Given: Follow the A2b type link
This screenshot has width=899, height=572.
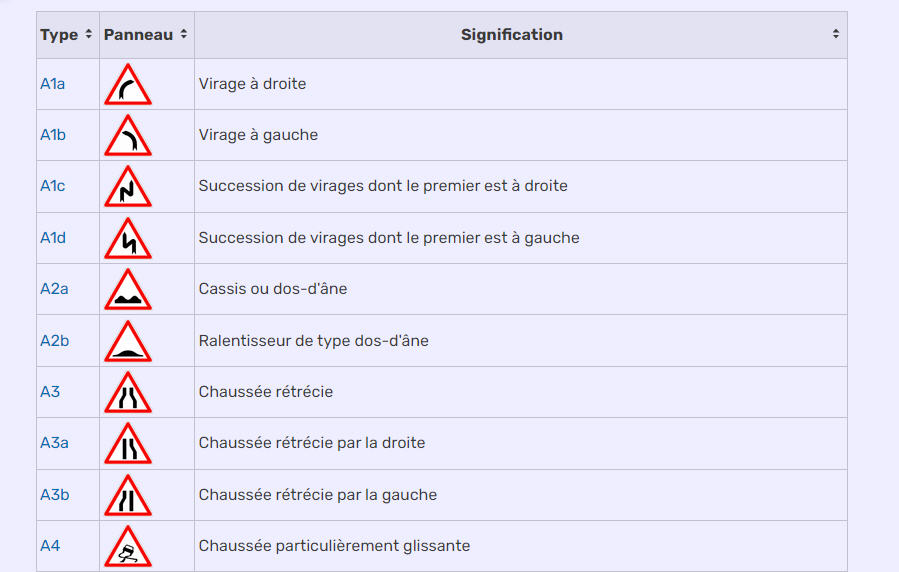Looking at the screenshot, I should (x=54, y=340).
